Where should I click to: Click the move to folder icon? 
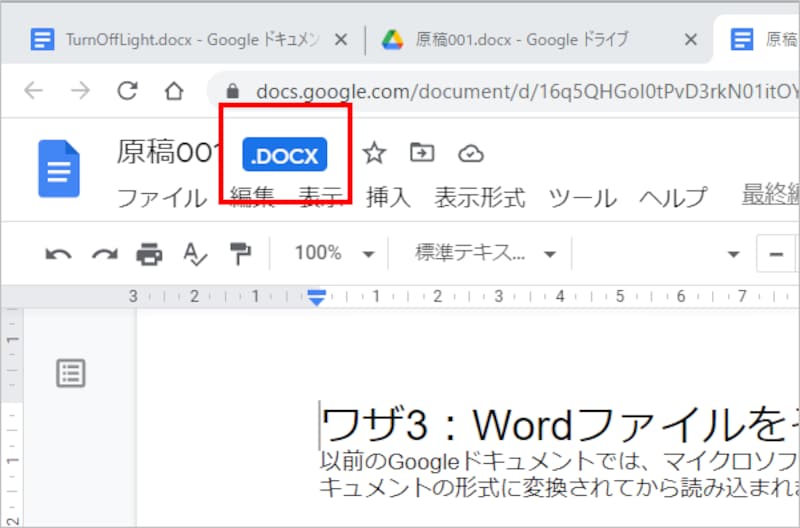(x=422, y=153)
